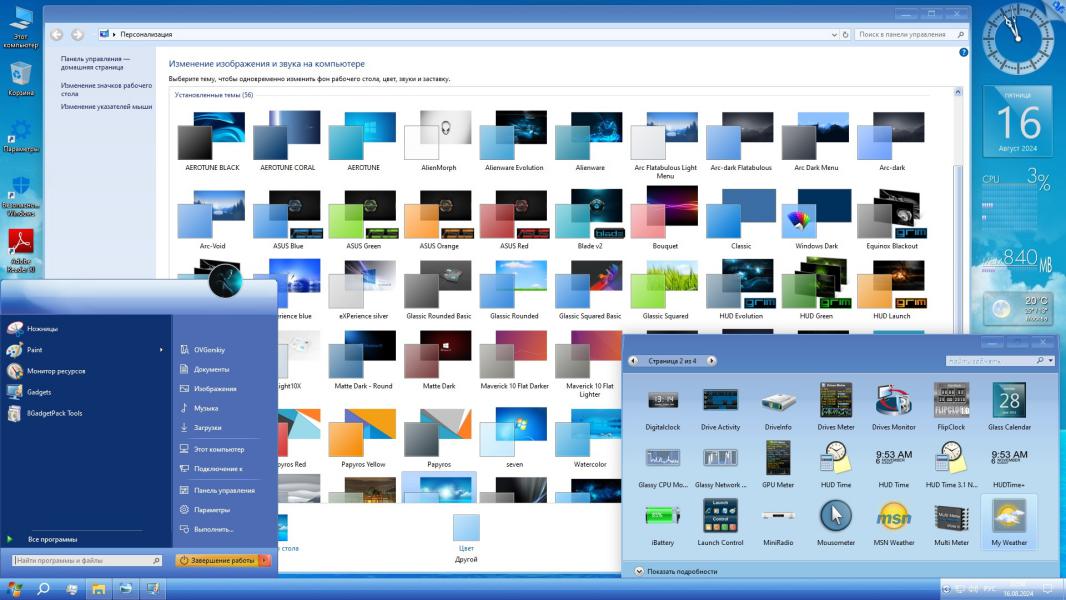
Task: Open Adobe Reader XI desktop icon
Action: pos(21,251)
